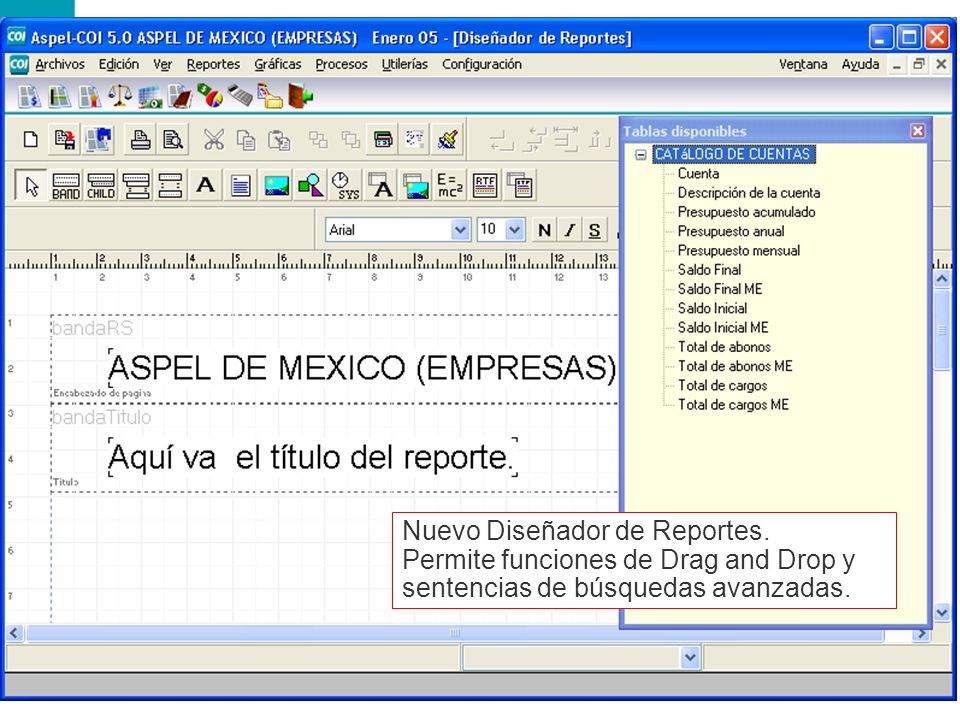Click the pie chart graphics icon
Screen dimensions: 960x720
point(210,96)
